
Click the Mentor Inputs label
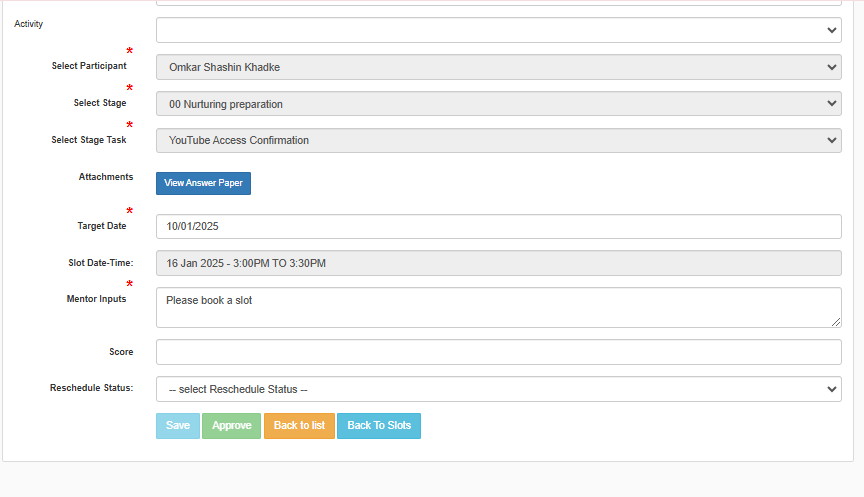point(96,299)
